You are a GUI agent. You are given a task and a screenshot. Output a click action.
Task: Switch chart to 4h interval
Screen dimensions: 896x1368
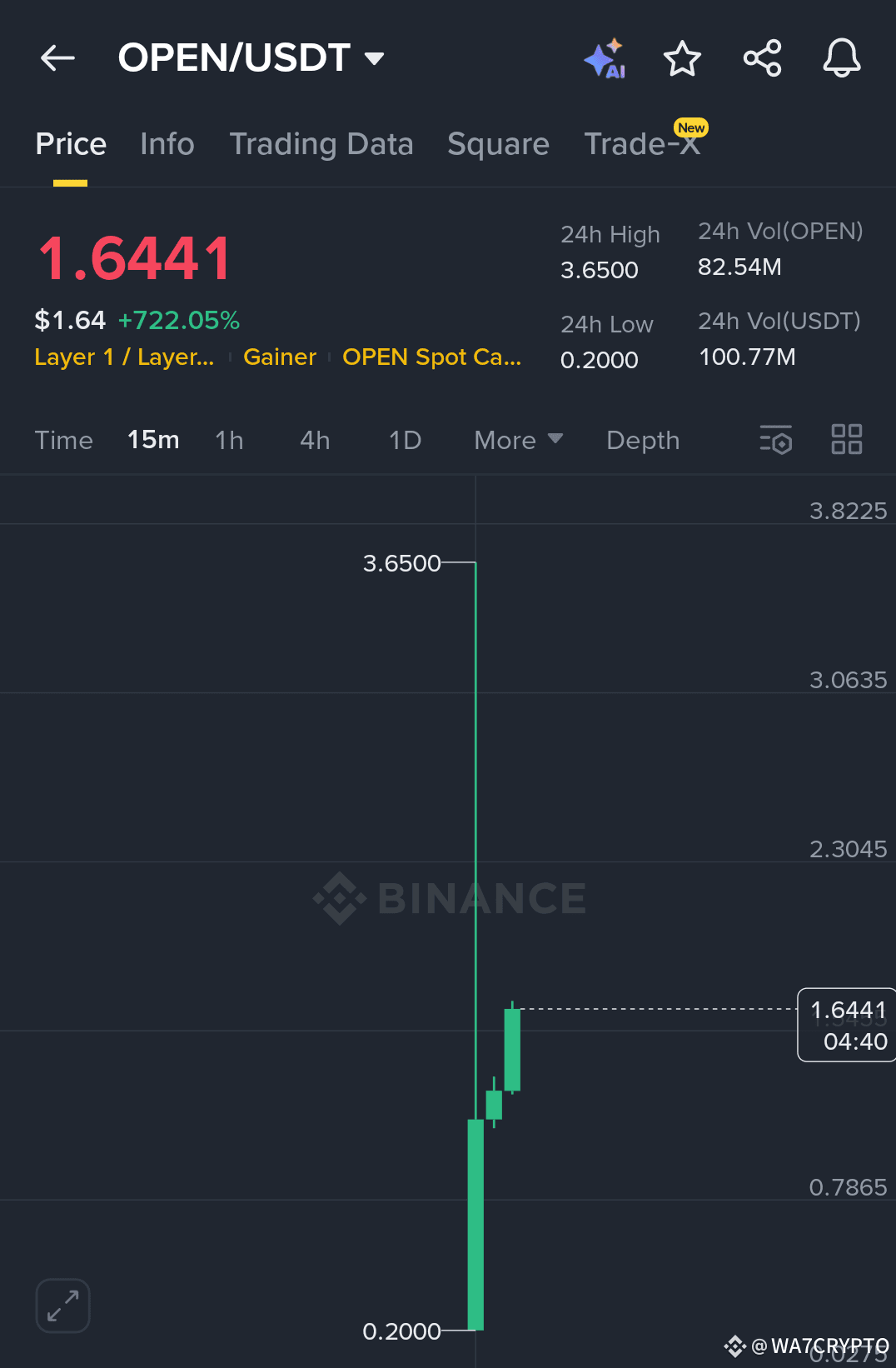coord(315,440)
